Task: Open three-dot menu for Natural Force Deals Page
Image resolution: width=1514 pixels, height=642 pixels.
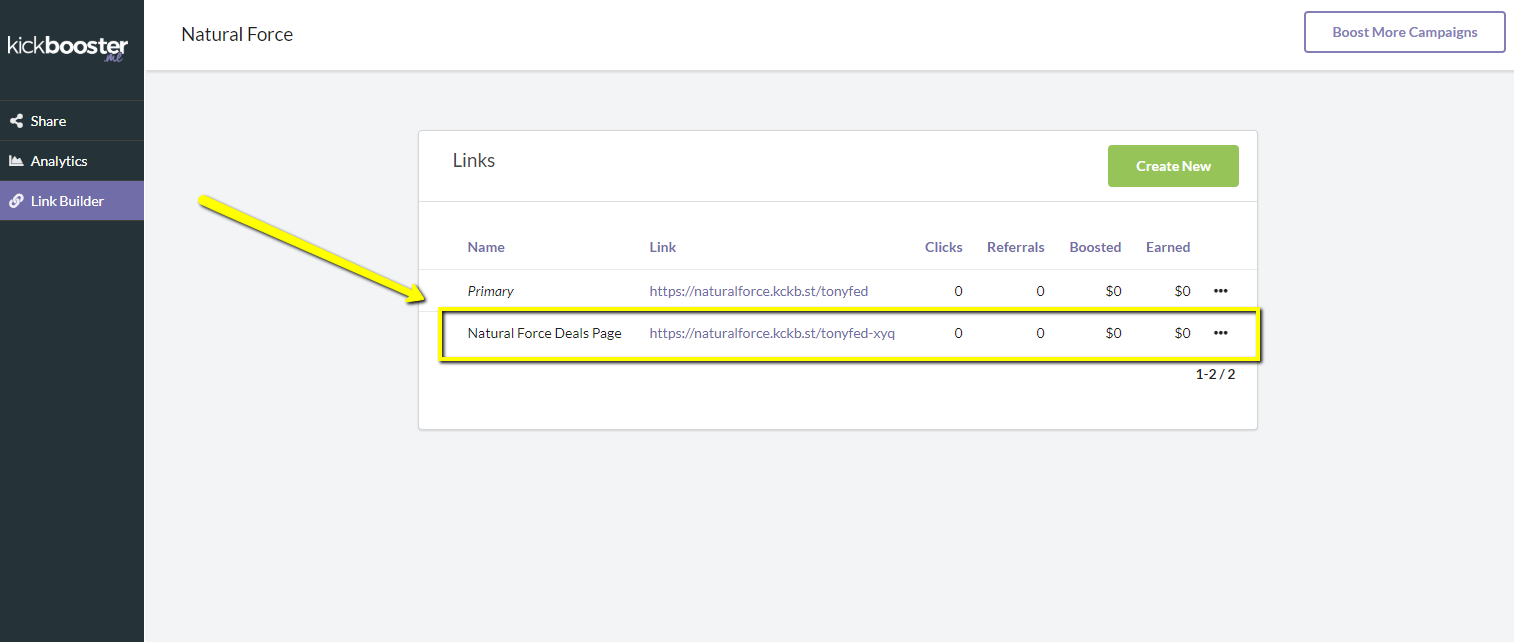Action: [x=1220, y=333]
